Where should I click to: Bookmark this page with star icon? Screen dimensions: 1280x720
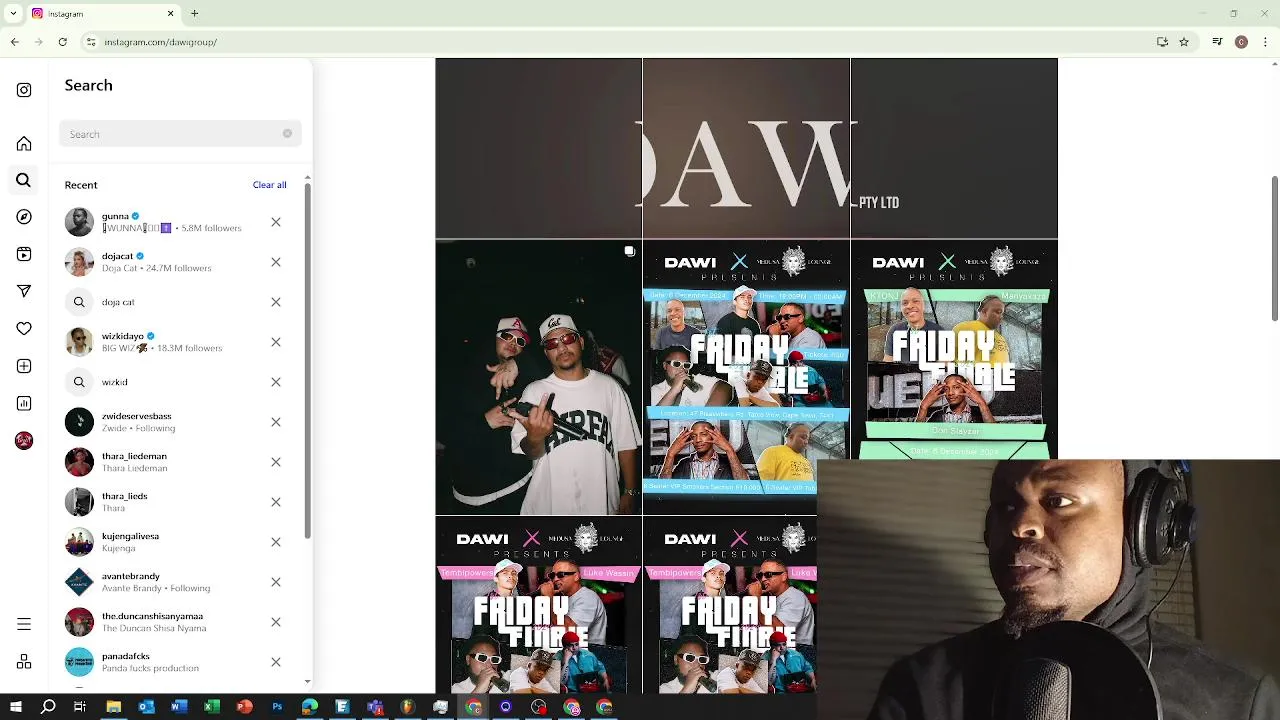(x=1184, y=42)
